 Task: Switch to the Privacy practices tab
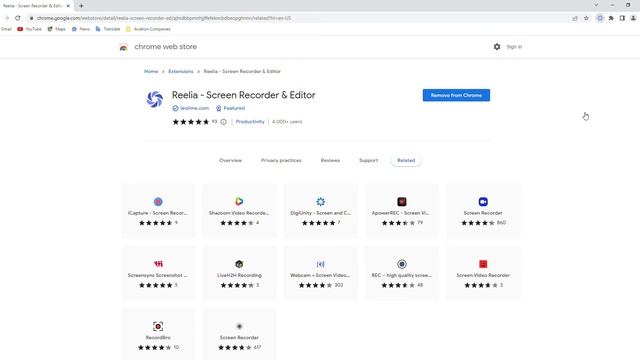[281, 160]
